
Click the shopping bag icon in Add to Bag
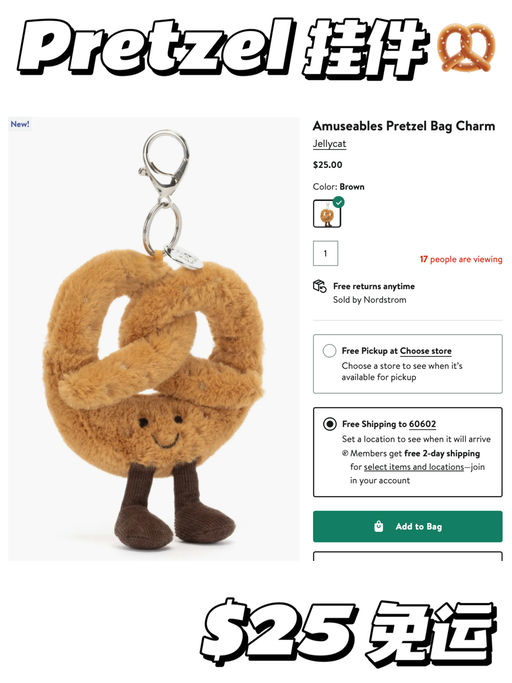coord(379,526)
